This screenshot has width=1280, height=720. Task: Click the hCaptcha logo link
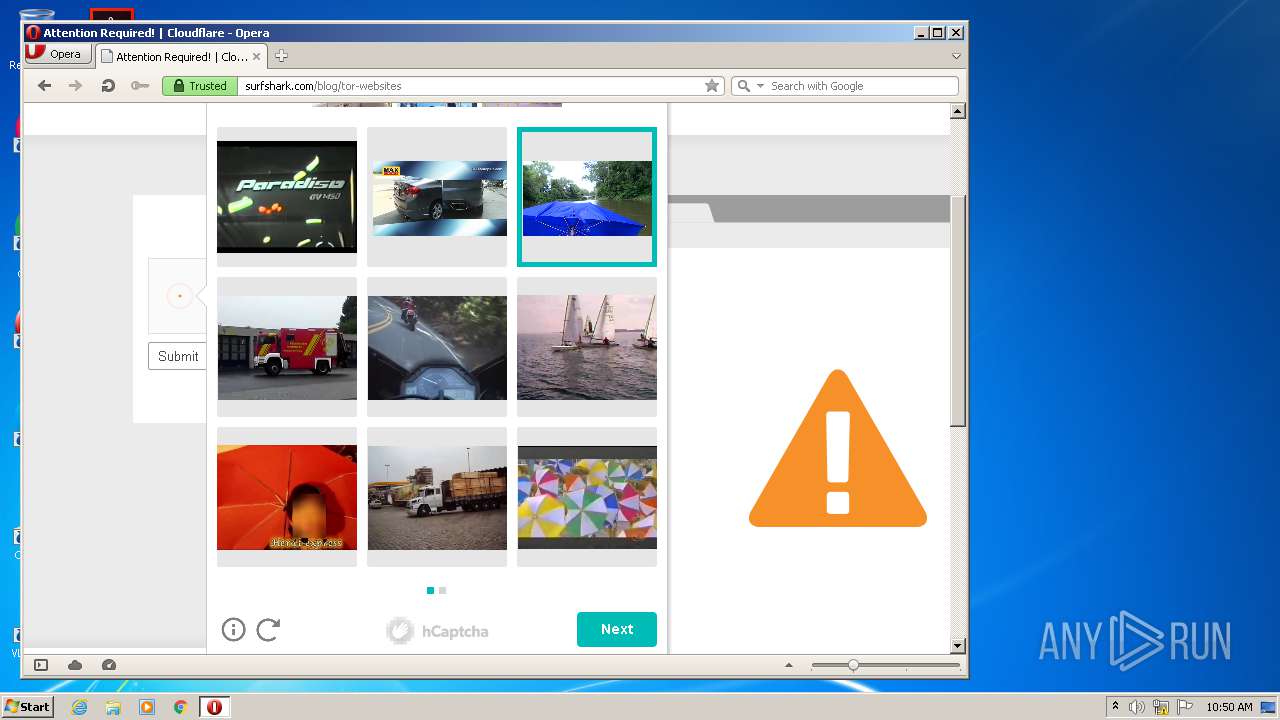pyautogui.click(x=438, y=631)
